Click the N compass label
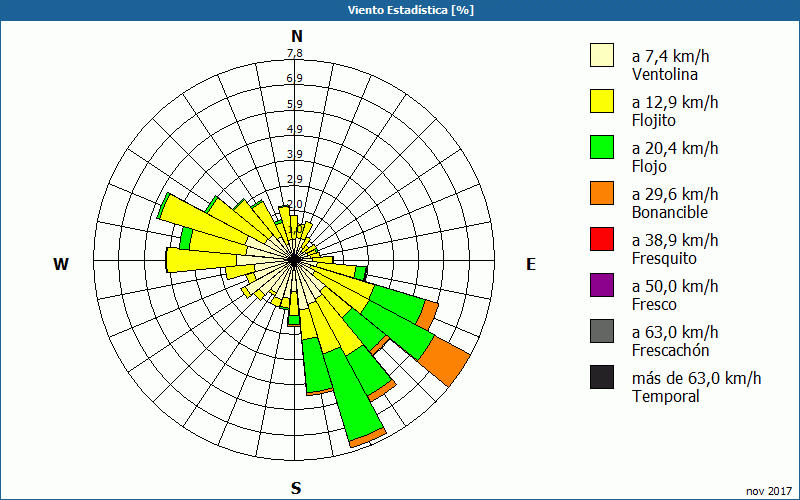This screenshot has width=800, height=500. [x=297, y=36]
